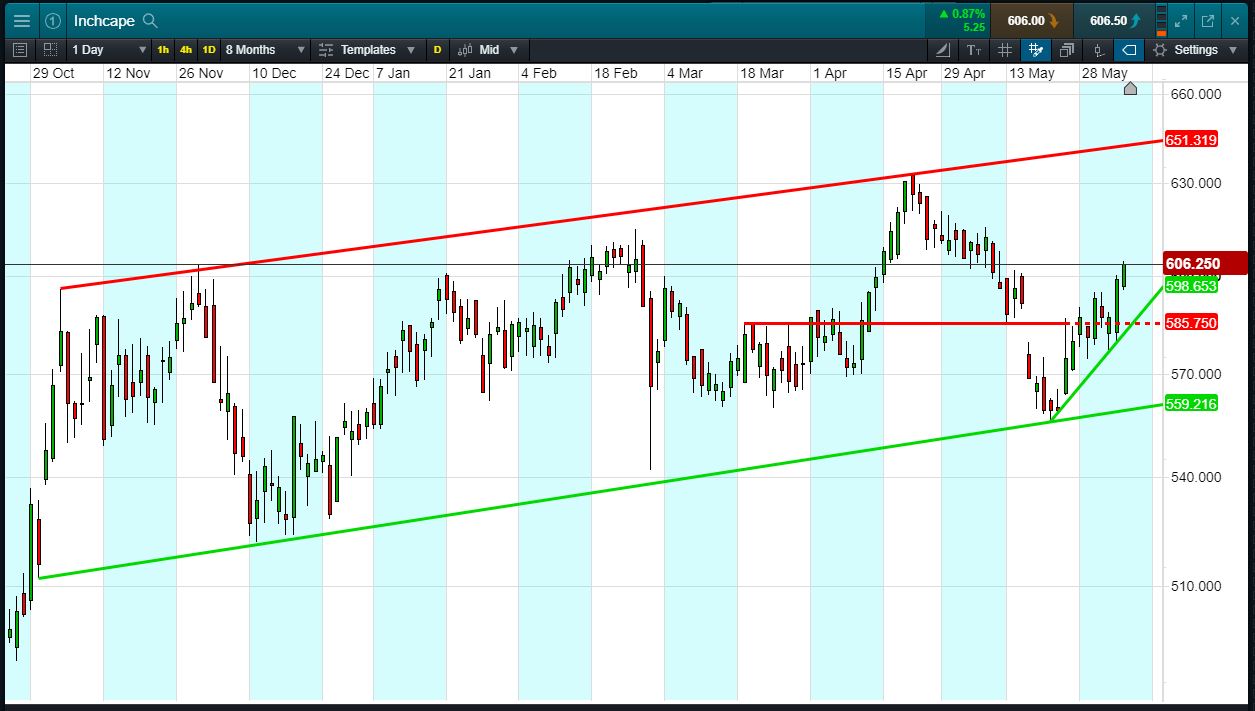The image size is (1255, 711).
Task: Click the 13 May date label
Action: (1032, 73)
